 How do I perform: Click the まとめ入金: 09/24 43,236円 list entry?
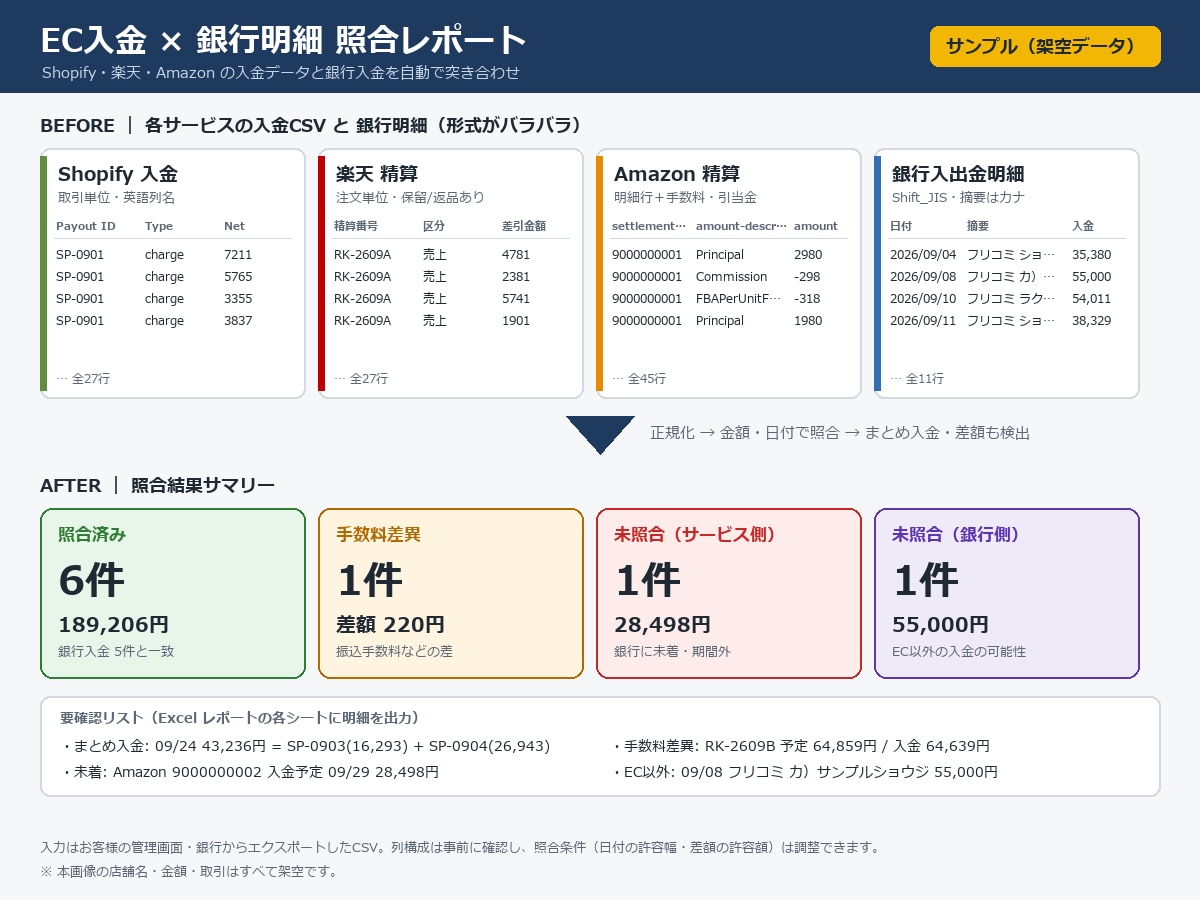pyautogui.click(x=305, y=746)
